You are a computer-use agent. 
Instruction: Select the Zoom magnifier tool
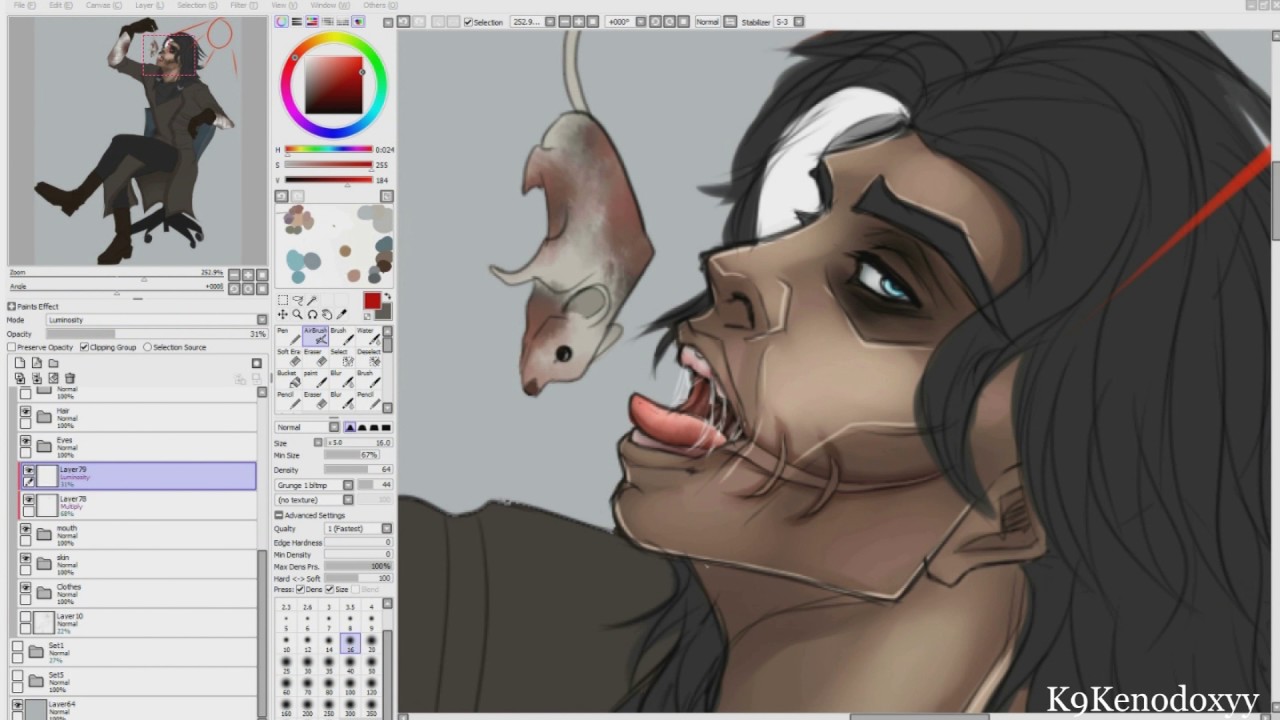[297, 315]
